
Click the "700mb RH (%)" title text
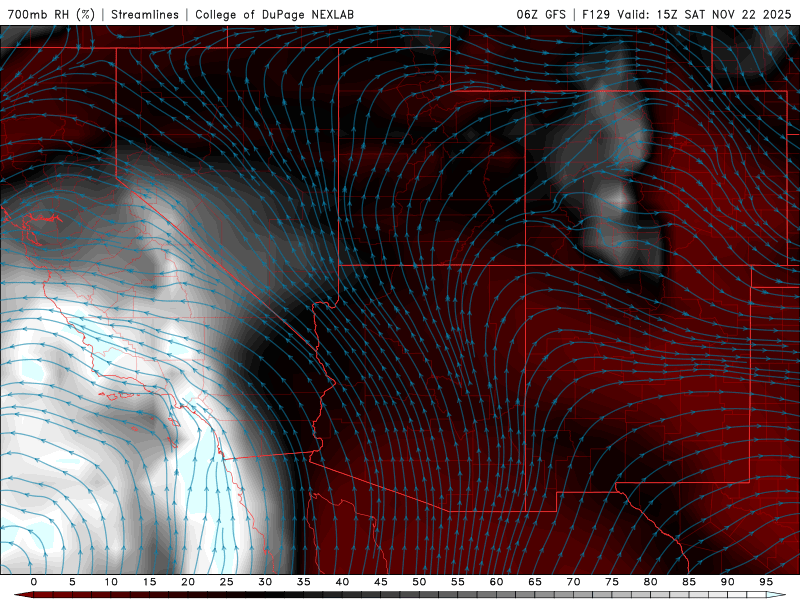coord(52,14)
